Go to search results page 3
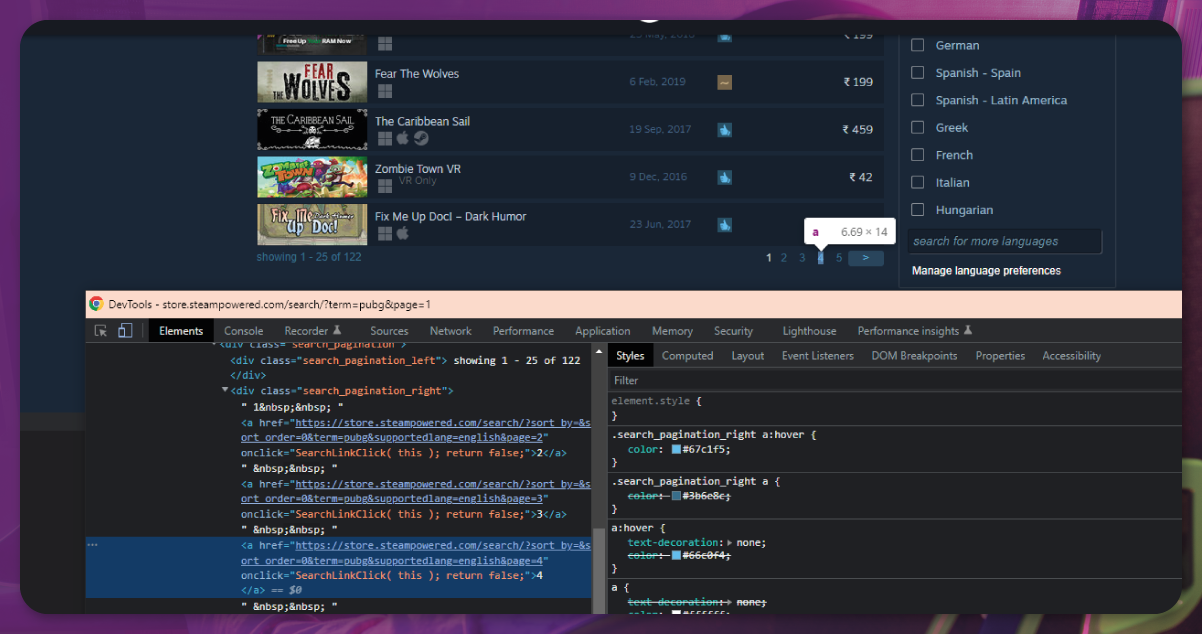1202x634 pixels. tap(802, 258)
